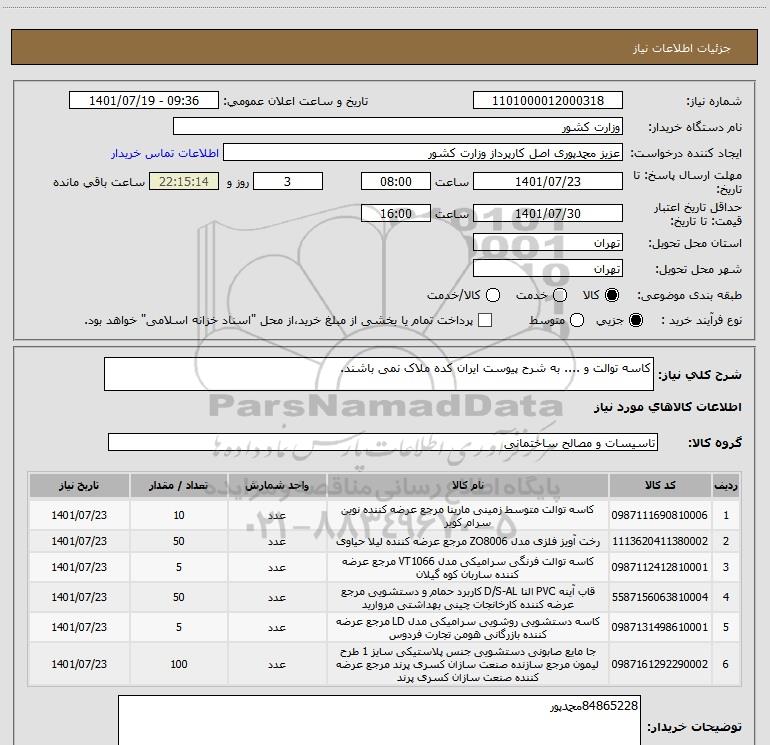Click the buyer notes box 84865228مجدپور
This screenshot has width=770, height=745.
pyautogui.click(x=379, y=720)
